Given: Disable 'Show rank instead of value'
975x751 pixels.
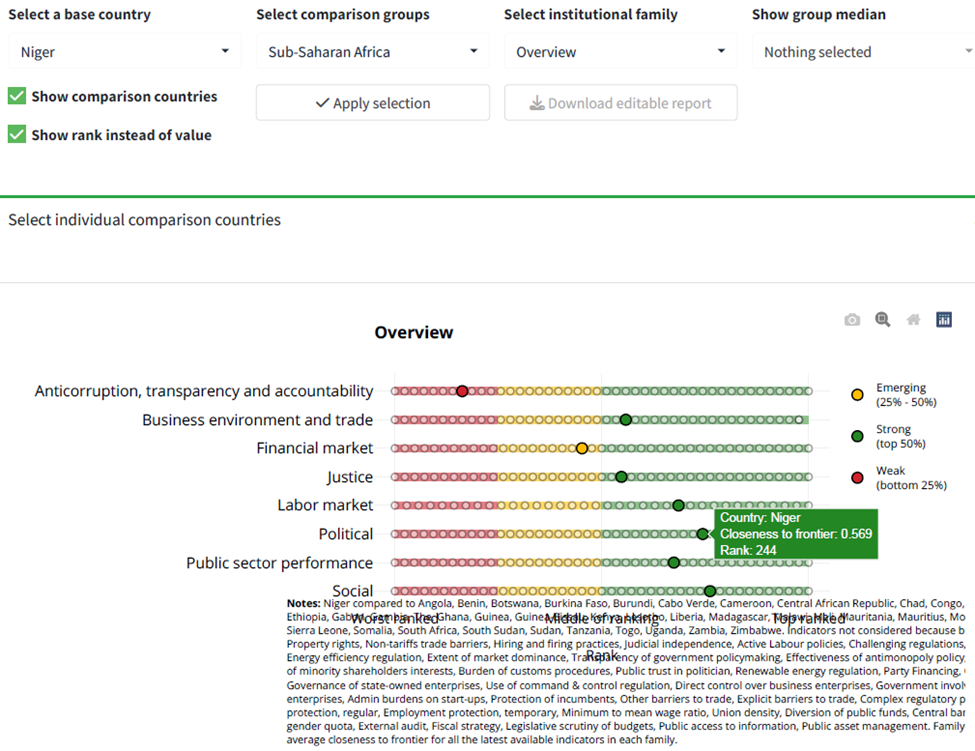Looking at the screenshot, I should (x=17, y=134).
